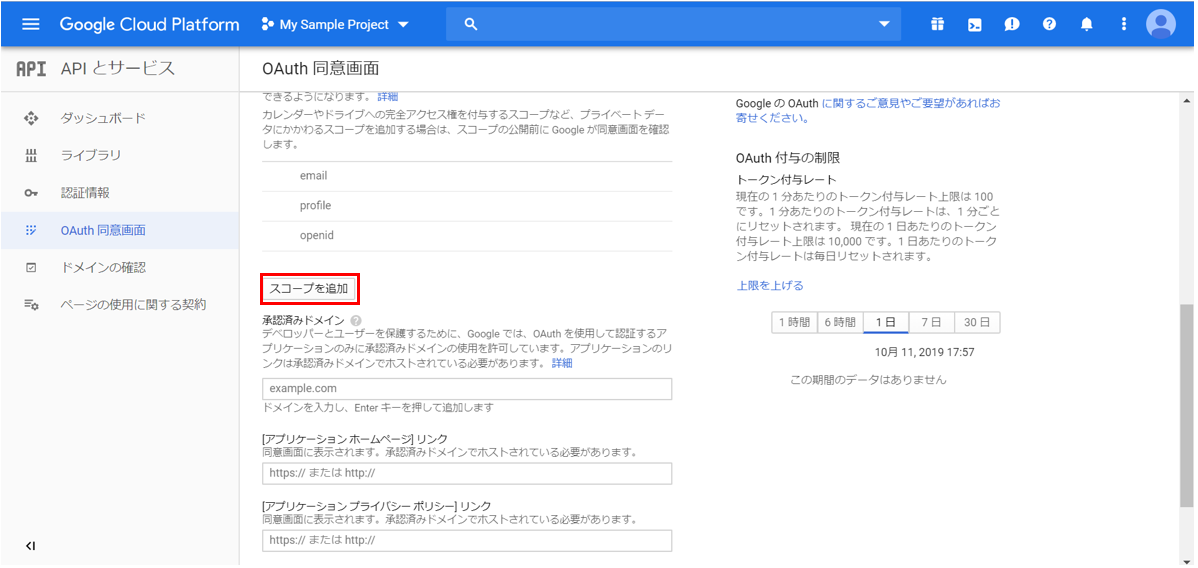The height and width of the screenshot is (568, 1198).
Task: Focus the アプリケーション ホームページ link field
Action: pyautogui.click(x=467, y=473)
